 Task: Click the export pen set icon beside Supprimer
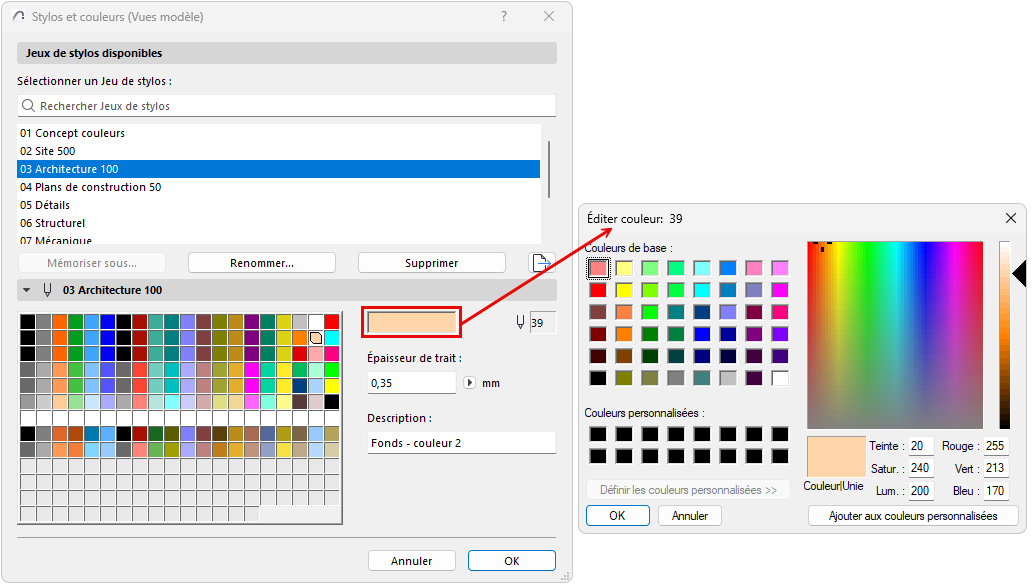click(541, 261)
